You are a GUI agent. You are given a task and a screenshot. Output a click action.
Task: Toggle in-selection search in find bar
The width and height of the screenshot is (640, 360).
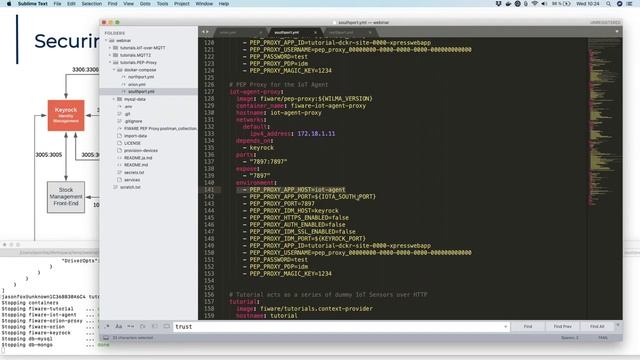pos(155,327)
